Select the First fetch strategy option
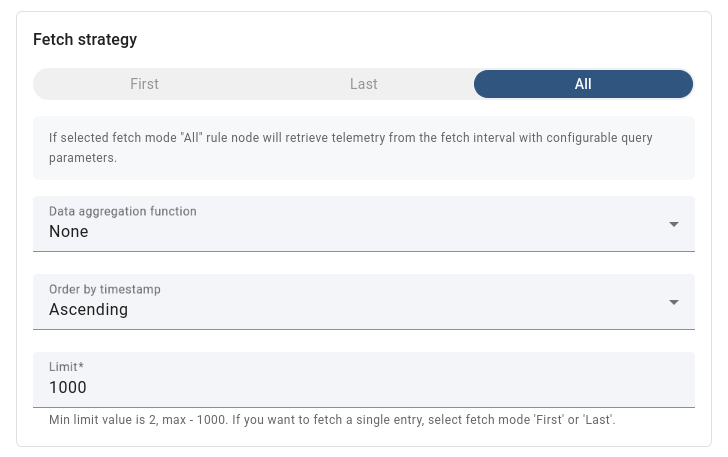The width and height of the screenshot is (728, 457). 144,84
